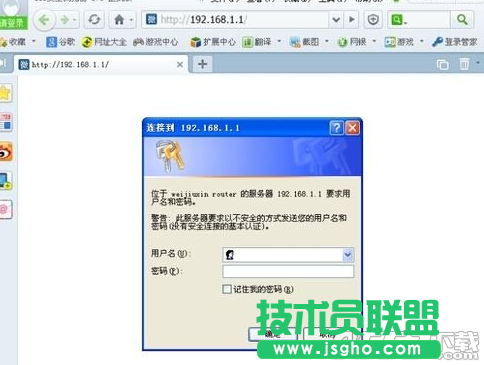
Task: Open the 游戏中心 bookmark
Action: pyautogui.click(x=156, y=42)
